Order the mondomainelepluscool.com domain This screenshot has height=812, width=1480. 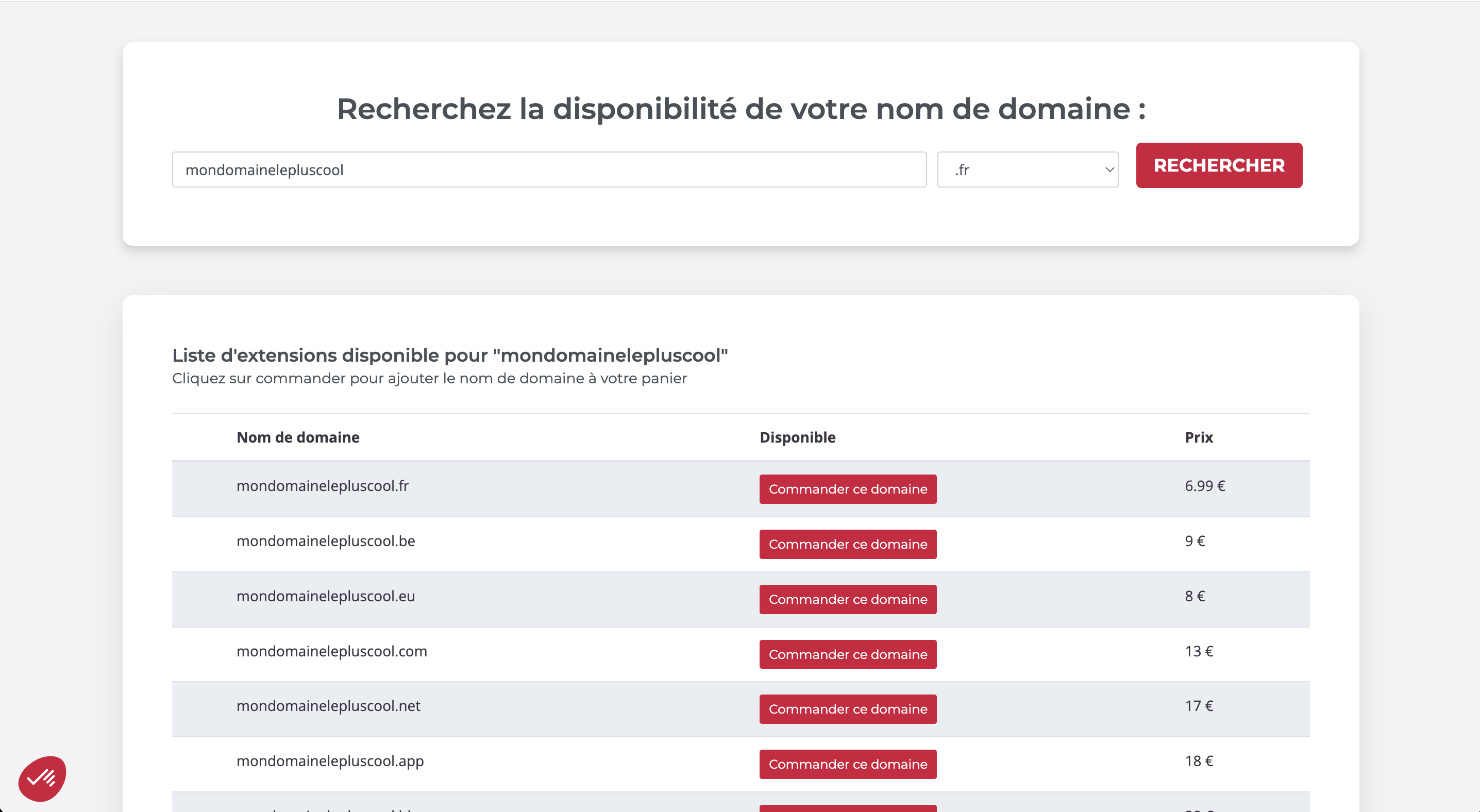[847, 654]
